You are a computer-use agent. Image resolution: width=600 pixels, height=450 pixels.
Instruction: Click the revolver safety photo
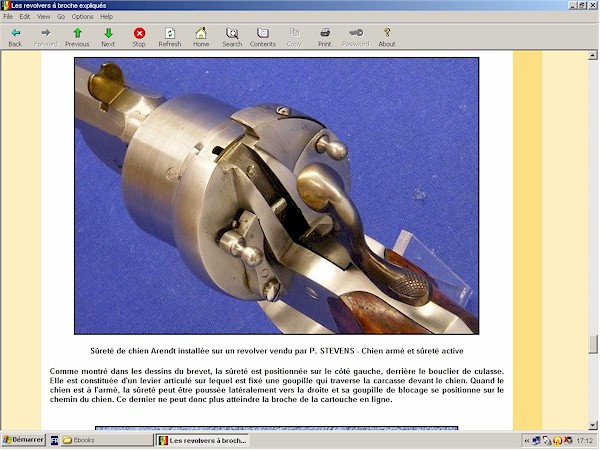click(x=276, y=195)
